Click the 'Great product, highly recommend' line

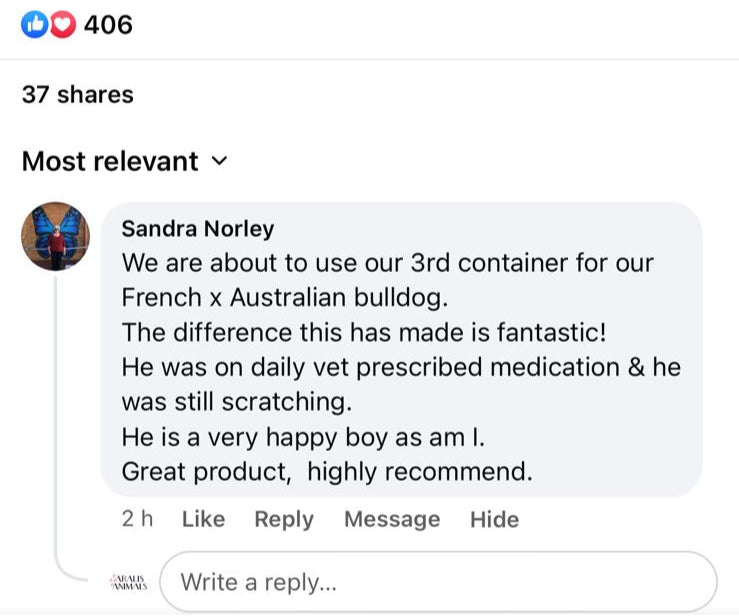click(327, 471)
